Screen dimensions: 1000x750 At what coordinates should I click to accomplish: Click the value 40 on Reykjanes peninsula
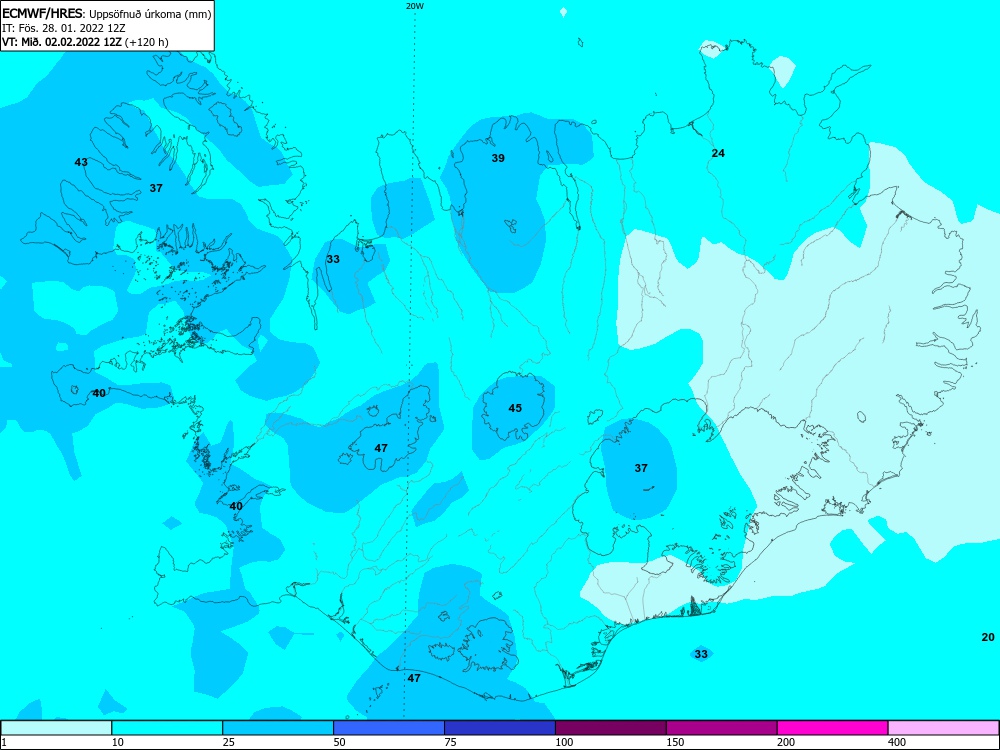(x=236, y=506)
